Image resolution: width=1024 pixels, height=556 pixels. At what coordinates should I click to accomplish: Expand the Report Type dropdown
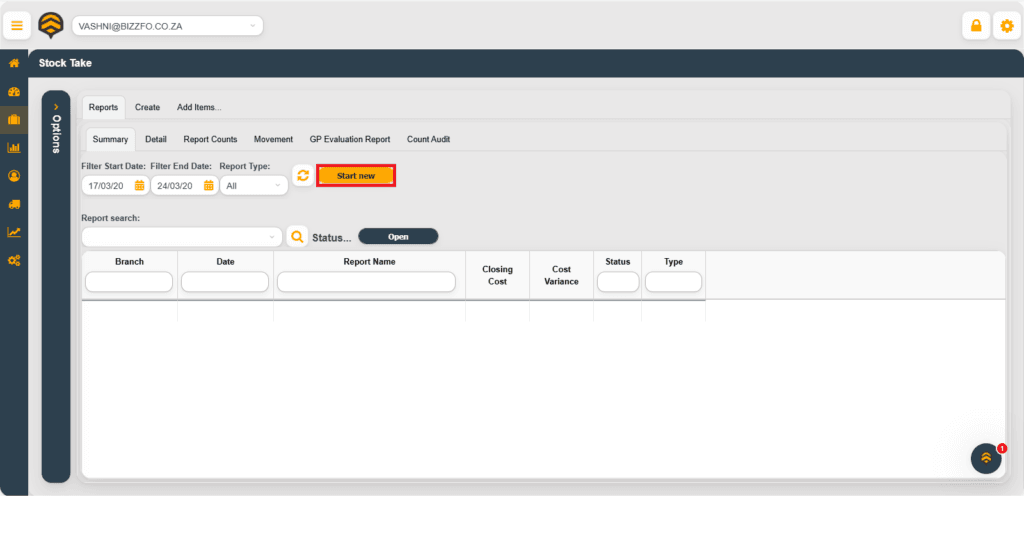(253, 185)
